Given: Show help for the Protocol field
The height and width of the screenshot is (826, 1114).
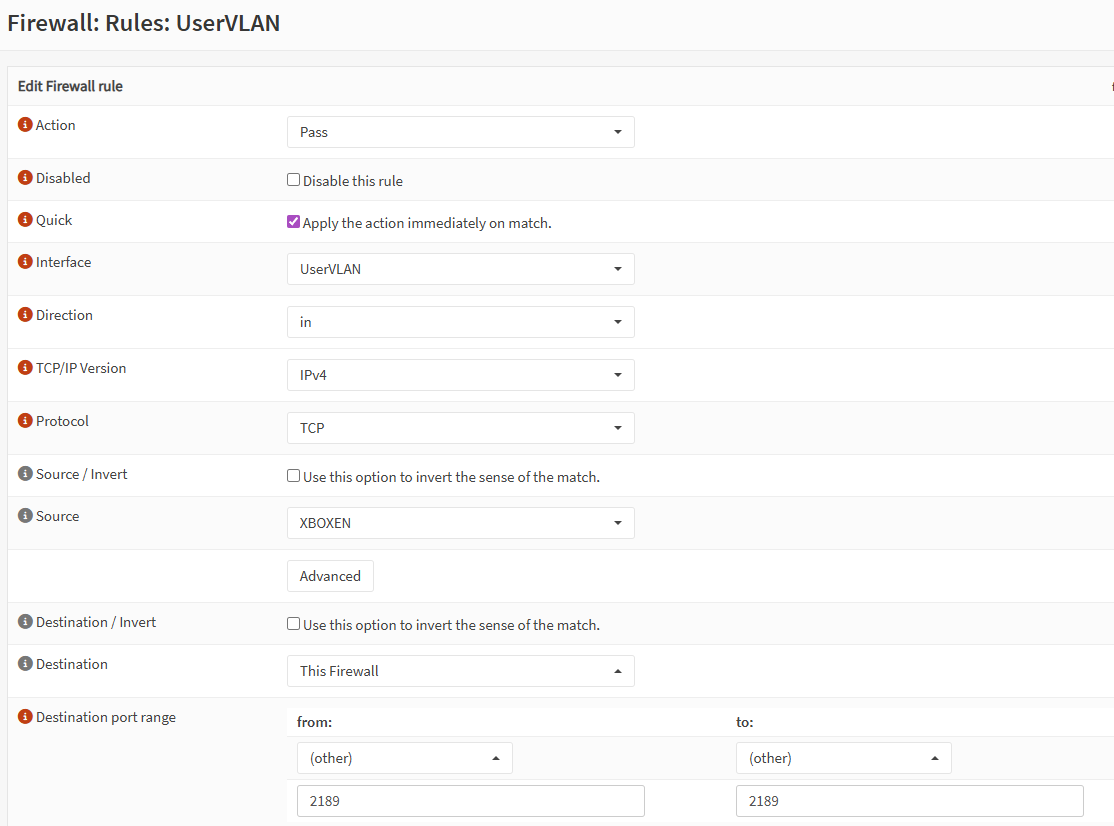Looking at the screenshot, I should click(25, 421).
